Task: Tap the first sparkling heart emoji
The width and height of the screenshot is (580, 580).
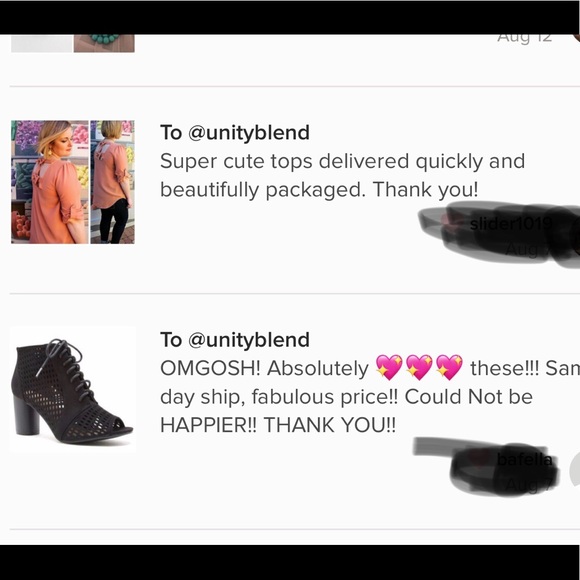Action: click(389, 367)
